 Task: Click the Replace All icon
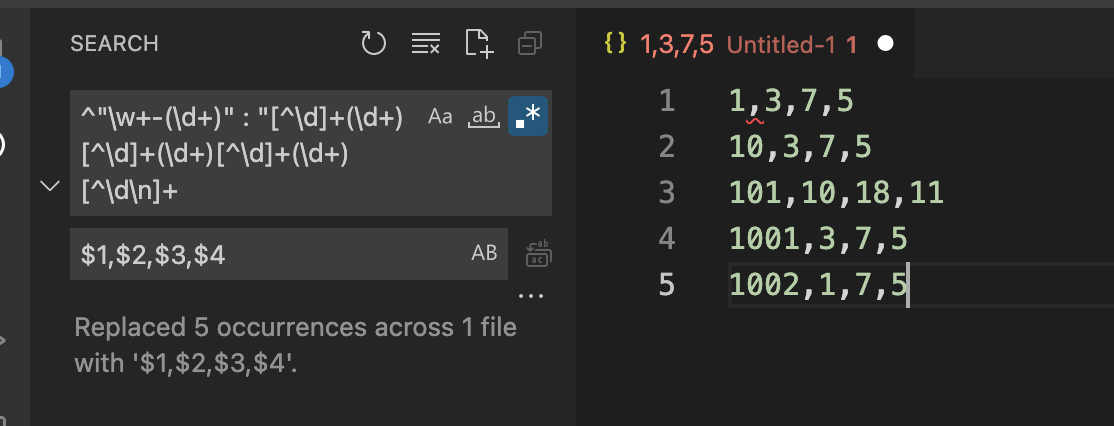[539, 254]
